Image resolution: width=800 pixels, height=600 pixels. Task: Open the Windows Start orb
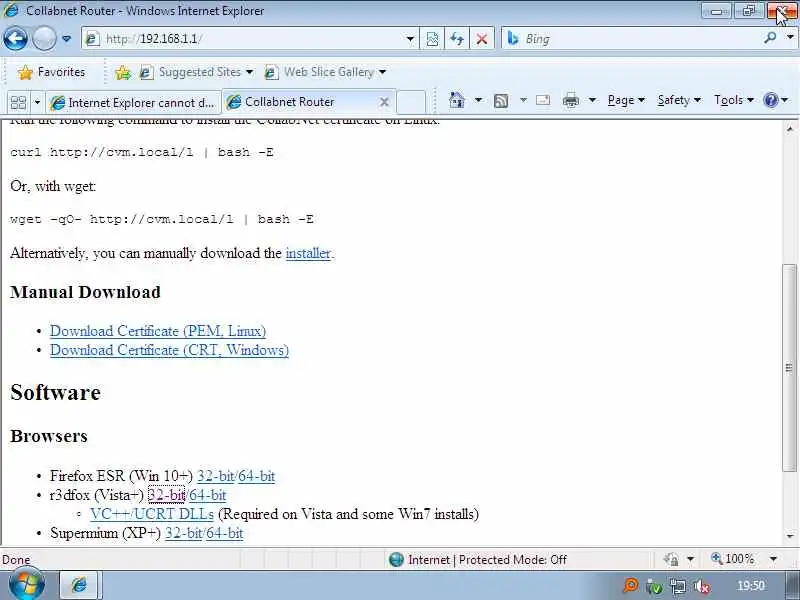26,584
